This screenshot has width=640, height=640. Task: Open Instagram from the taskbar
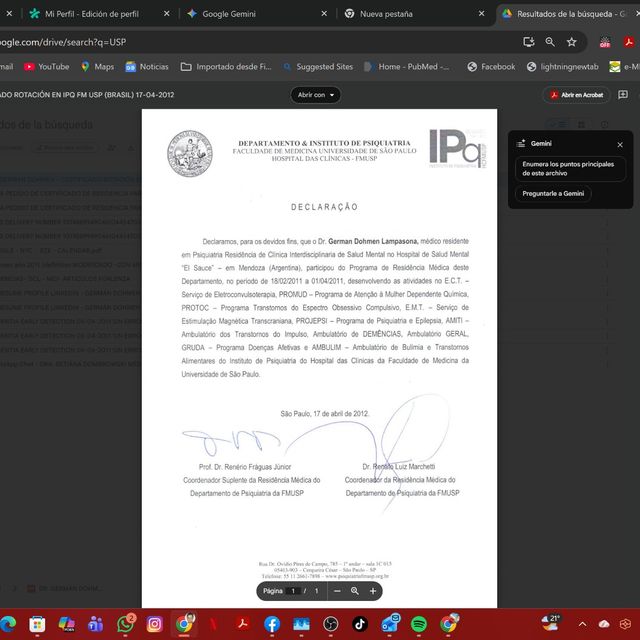point(155,624)
